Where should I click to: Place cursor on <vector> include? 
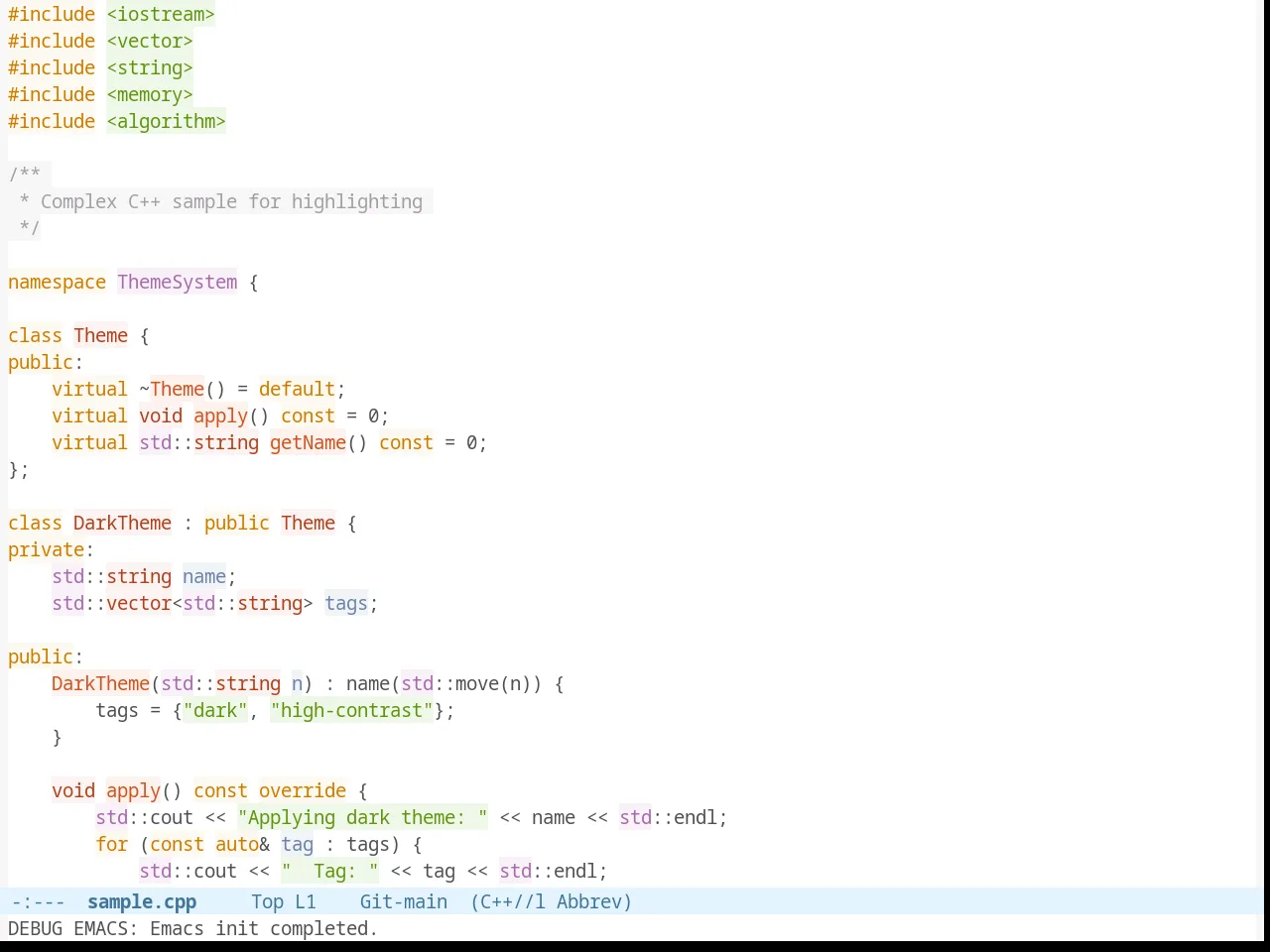click(x=150, y=41)
